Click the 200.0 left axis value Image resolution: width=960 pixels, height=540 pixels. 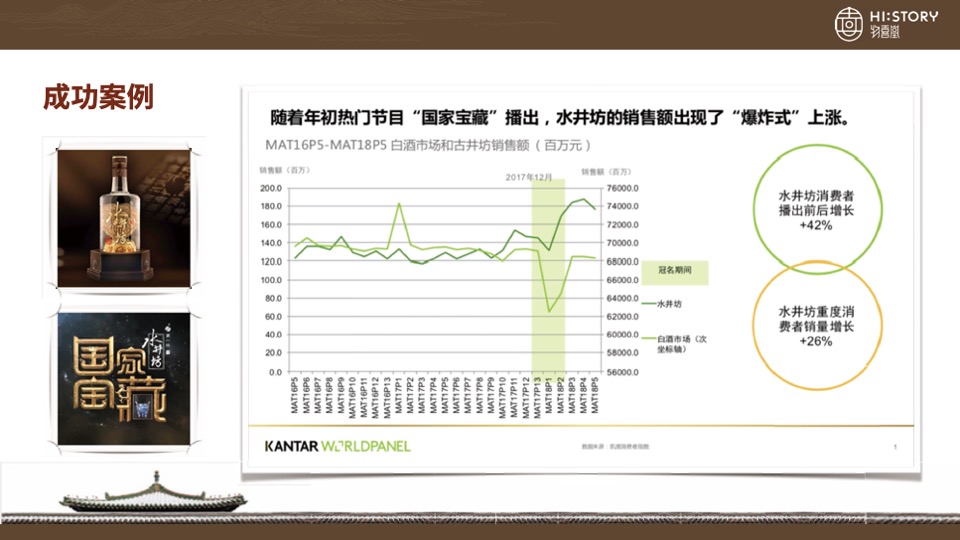[x=271, y=188]
